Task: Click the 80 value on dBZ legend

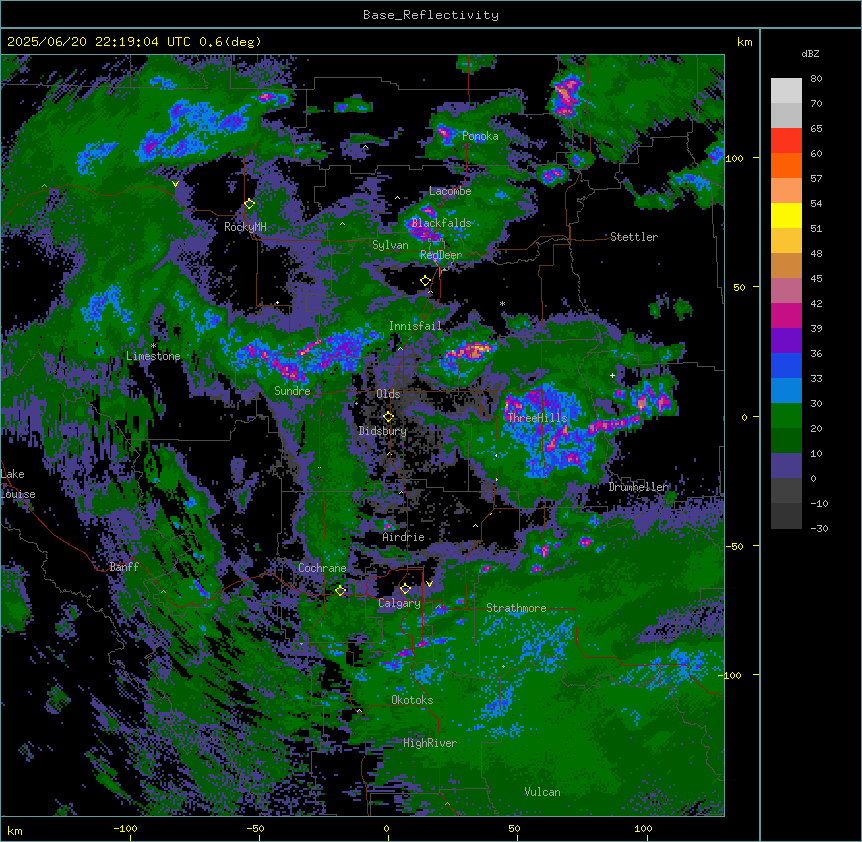Action: tap(816, 79)
